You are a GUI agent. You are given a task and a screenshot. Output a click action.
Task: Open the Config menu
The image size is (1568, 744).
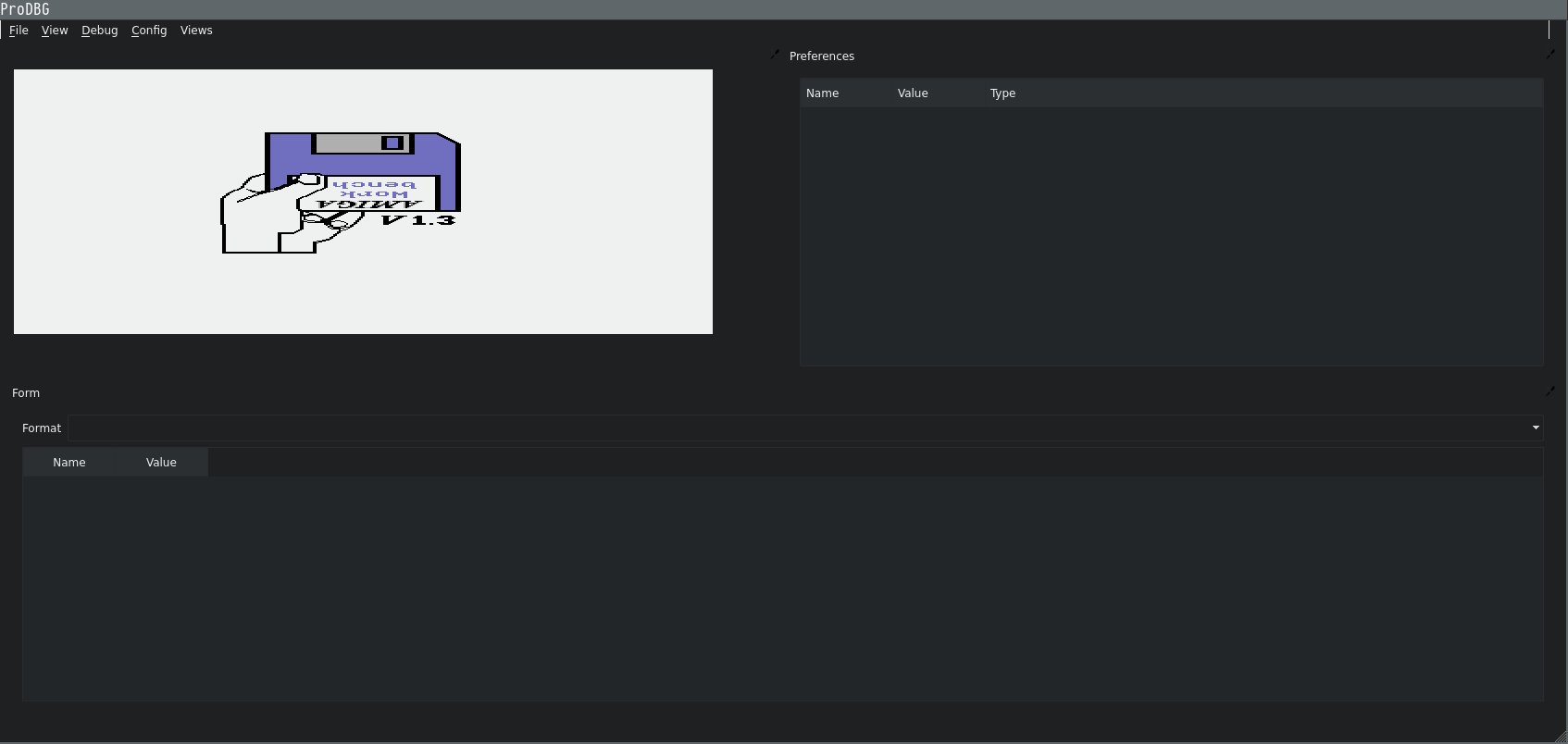click(149, 31)
